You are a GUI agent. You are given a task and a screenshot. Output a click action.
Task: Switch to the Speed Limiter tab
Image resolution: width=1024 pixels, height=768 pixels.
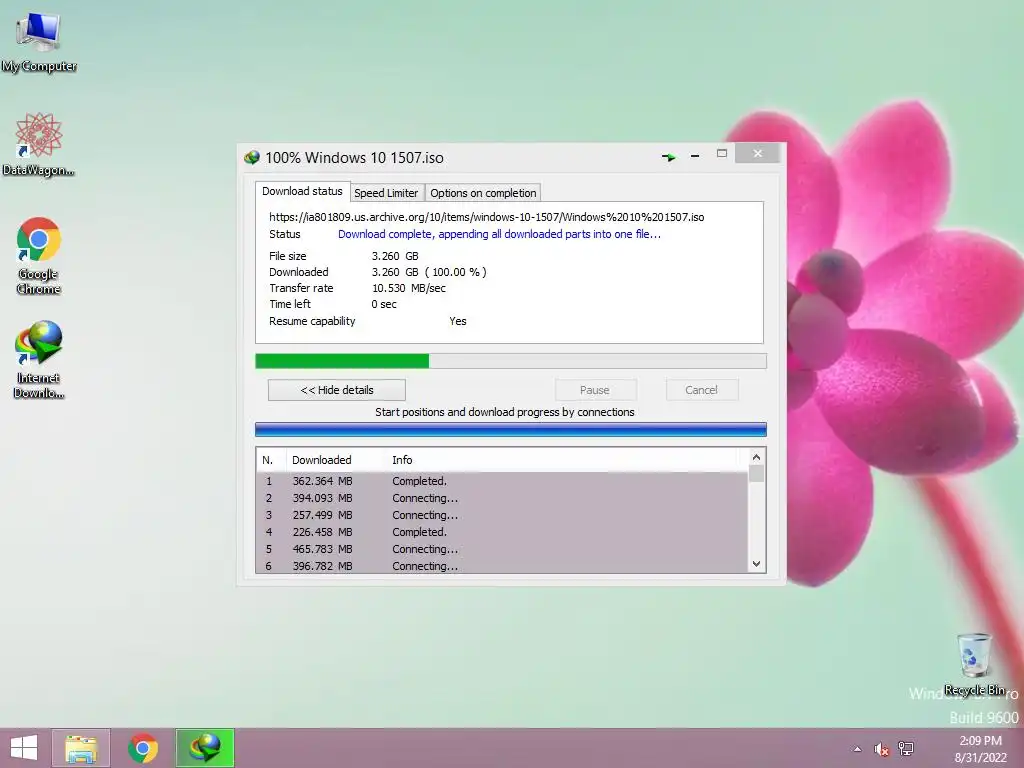tap(386, 193)
